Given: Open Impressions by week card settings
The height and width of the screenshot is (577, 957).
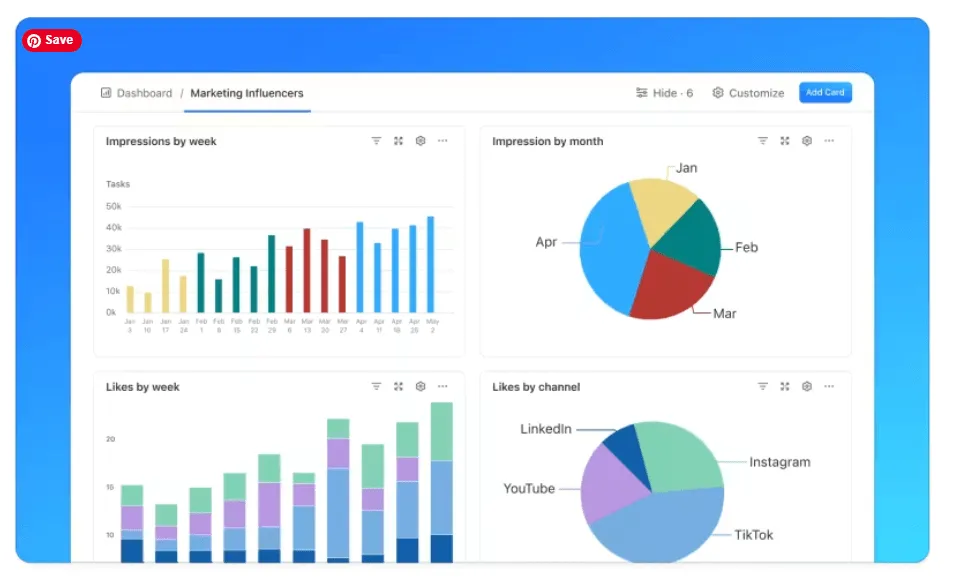Looking at the screenshot, I should 421,141.
